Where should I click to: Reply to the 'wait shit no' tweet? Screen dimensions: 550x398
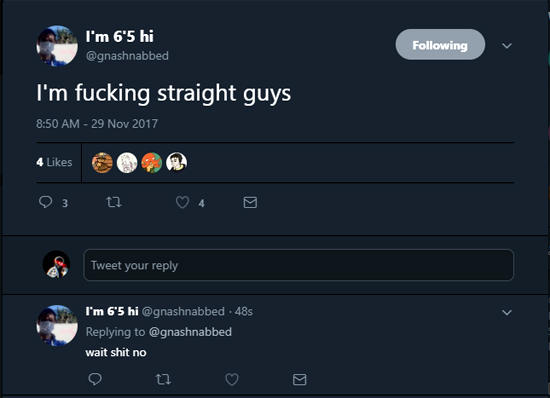coord(95,379)
